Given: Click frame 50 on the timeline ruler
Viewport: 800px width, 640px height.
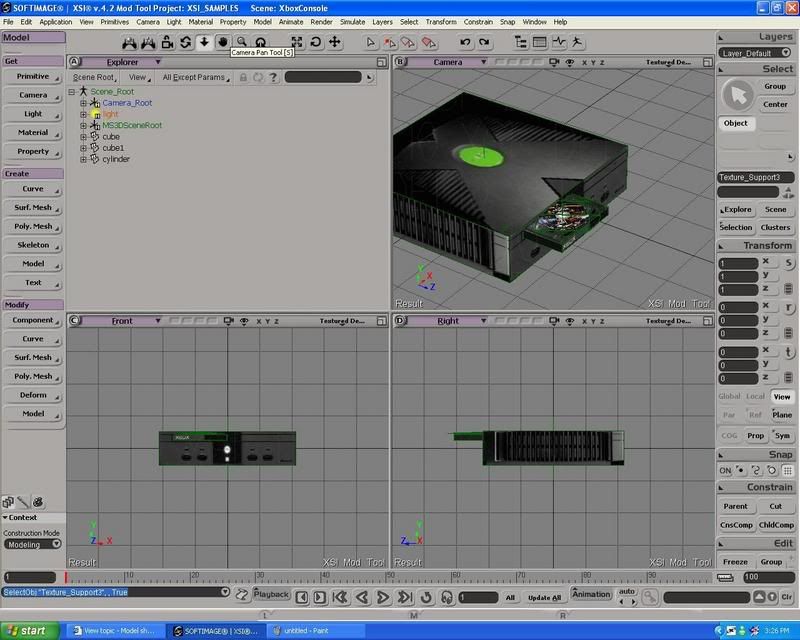Looking at the screenshot, I should click(x=388, y=577).
